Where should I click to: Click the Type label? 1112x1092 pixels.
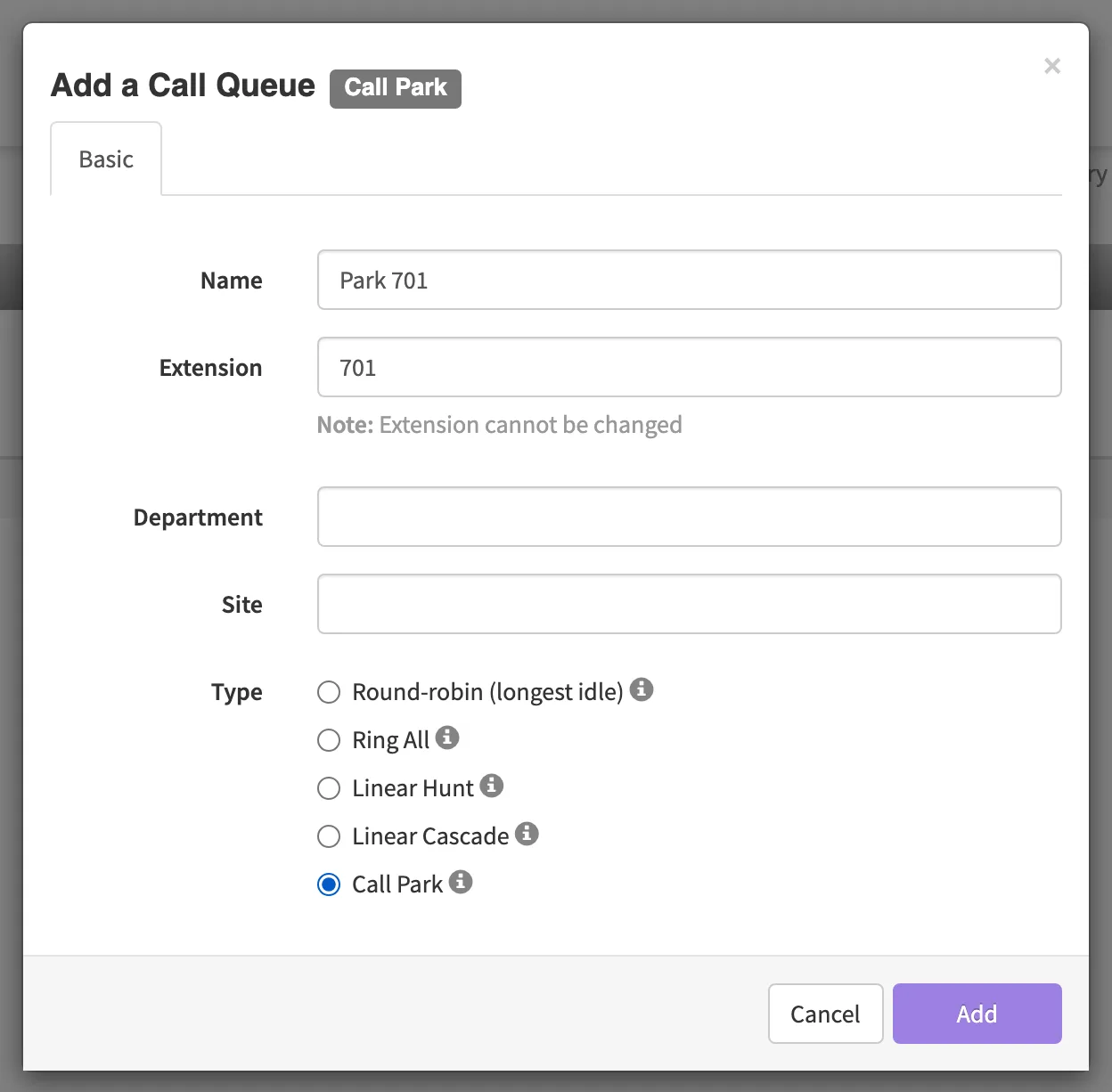pyautogui.click(x=237, y=692)
